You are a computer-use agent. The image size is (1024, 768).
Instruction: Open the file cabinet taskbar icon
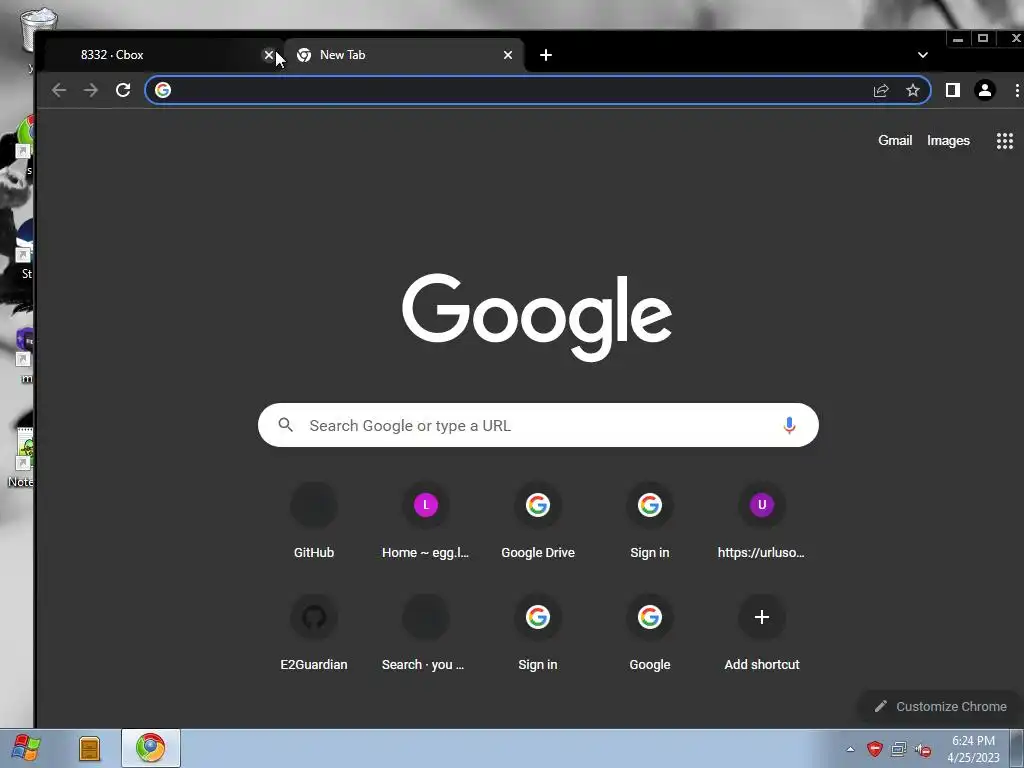click(89, 748)
